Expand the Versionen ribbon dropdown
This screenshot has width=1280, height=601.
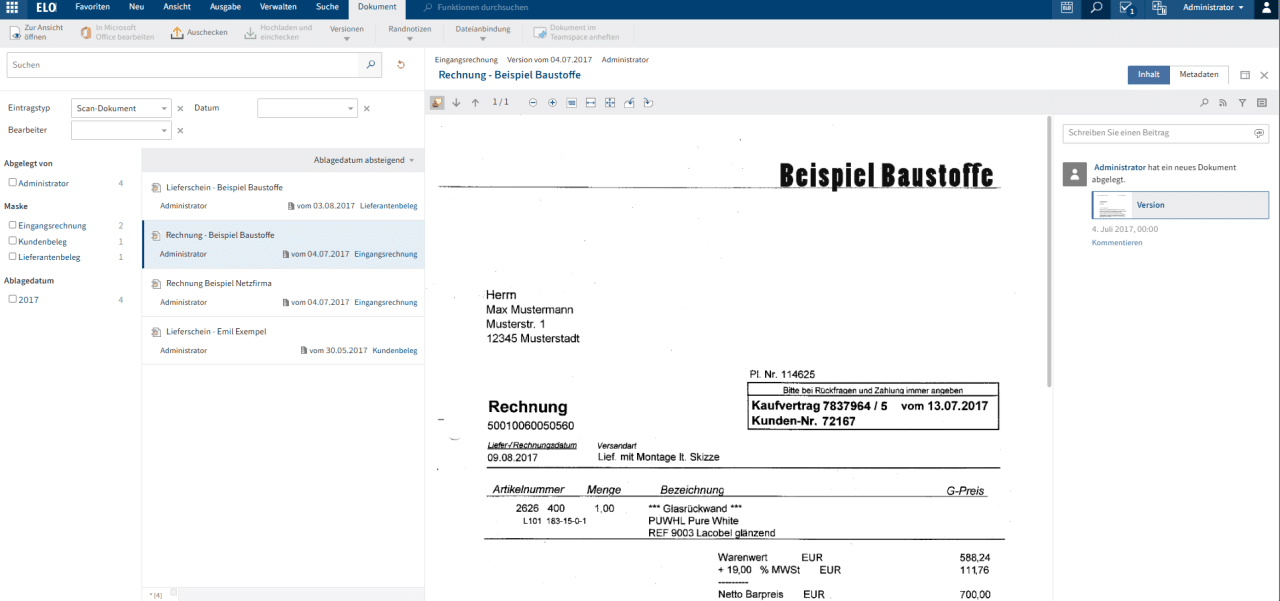pyautogui.click(x=347, y=33)
